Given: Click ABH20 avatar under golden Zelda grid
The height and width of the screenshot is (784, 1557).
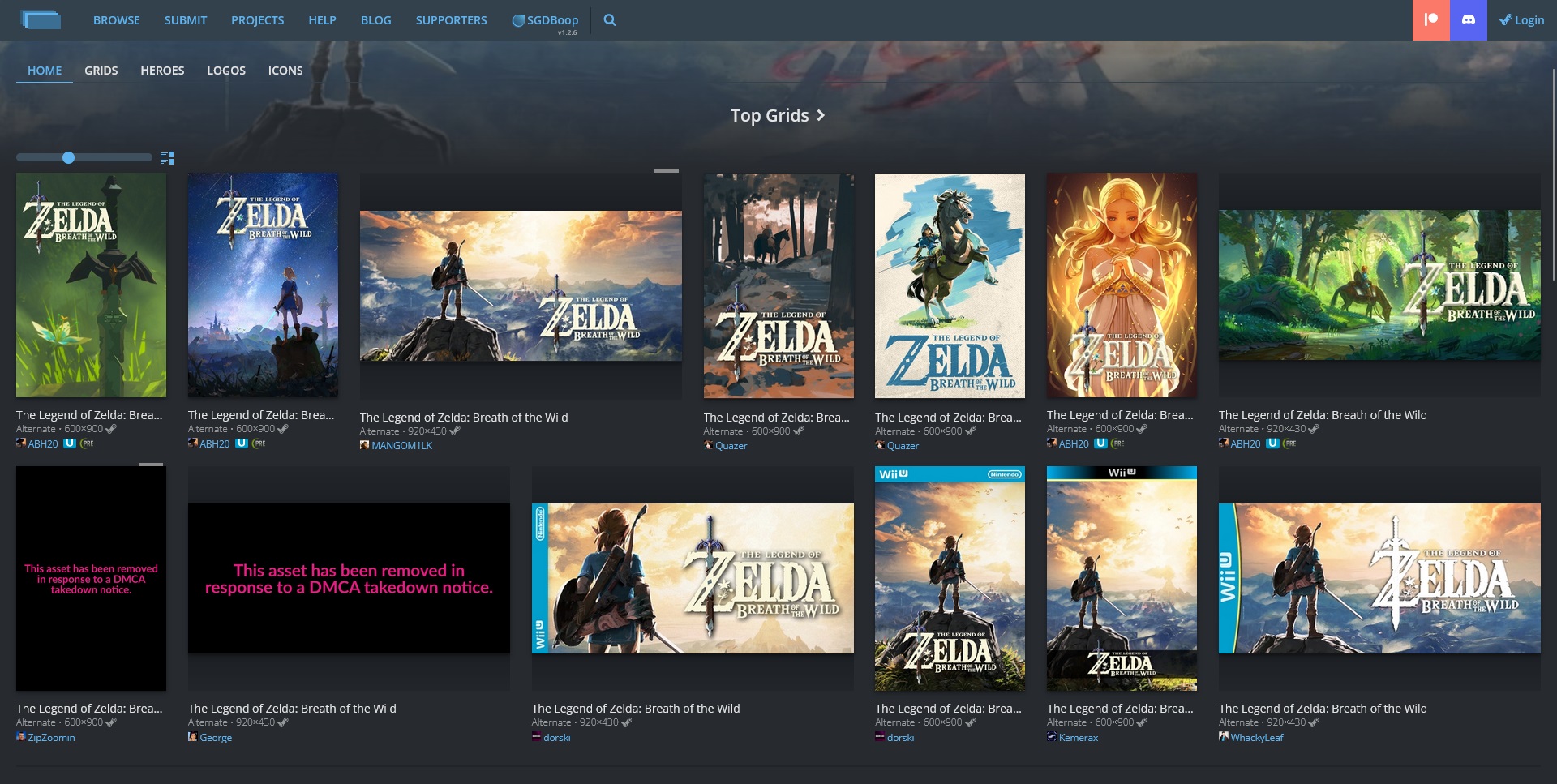Looking at the screenshot, I should coord(1052,443).
